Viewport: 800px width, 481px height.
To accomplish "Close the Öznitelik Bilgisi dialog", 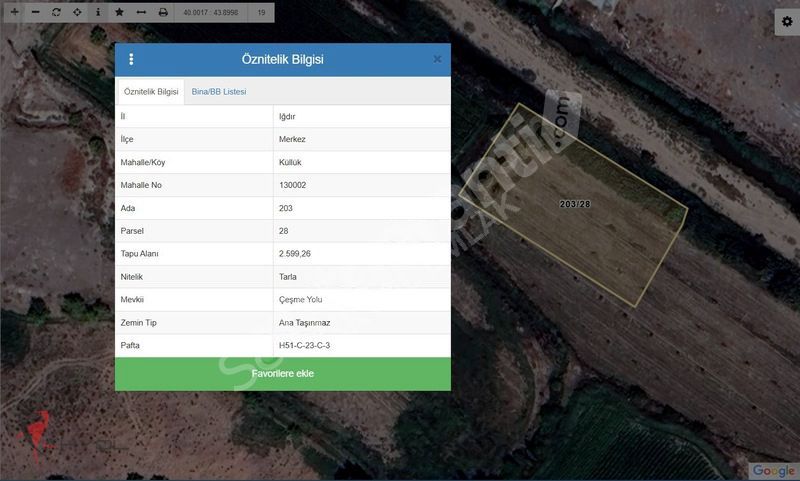I will [437, 59].
